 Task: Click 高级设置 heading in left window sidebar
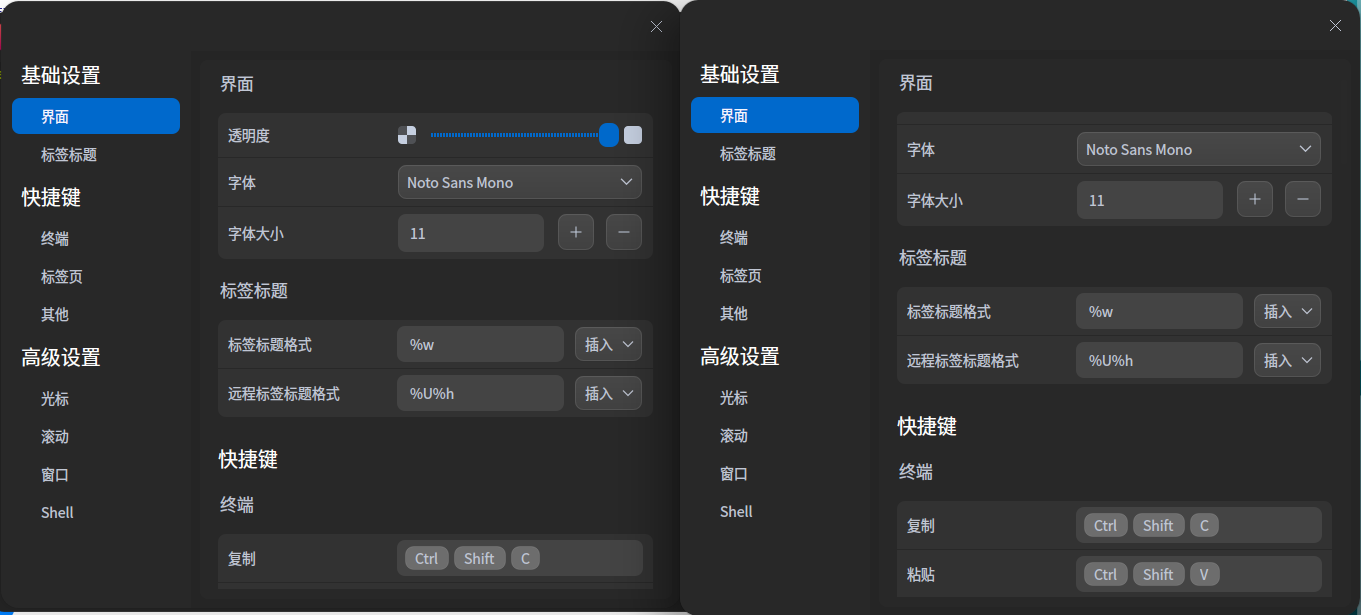click(61, 358)
